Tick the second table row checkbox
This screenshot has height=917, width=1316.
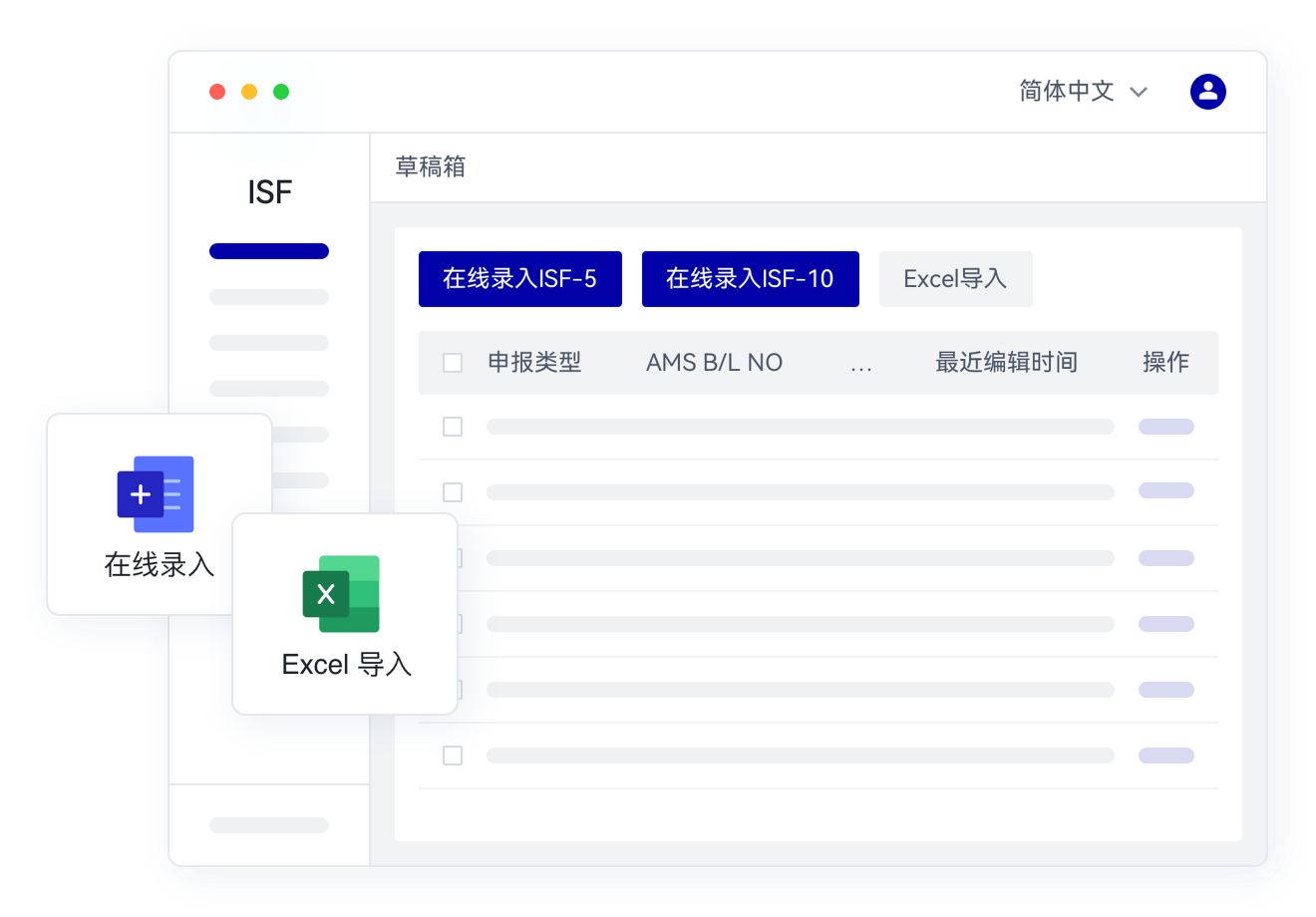pos(452,491)
